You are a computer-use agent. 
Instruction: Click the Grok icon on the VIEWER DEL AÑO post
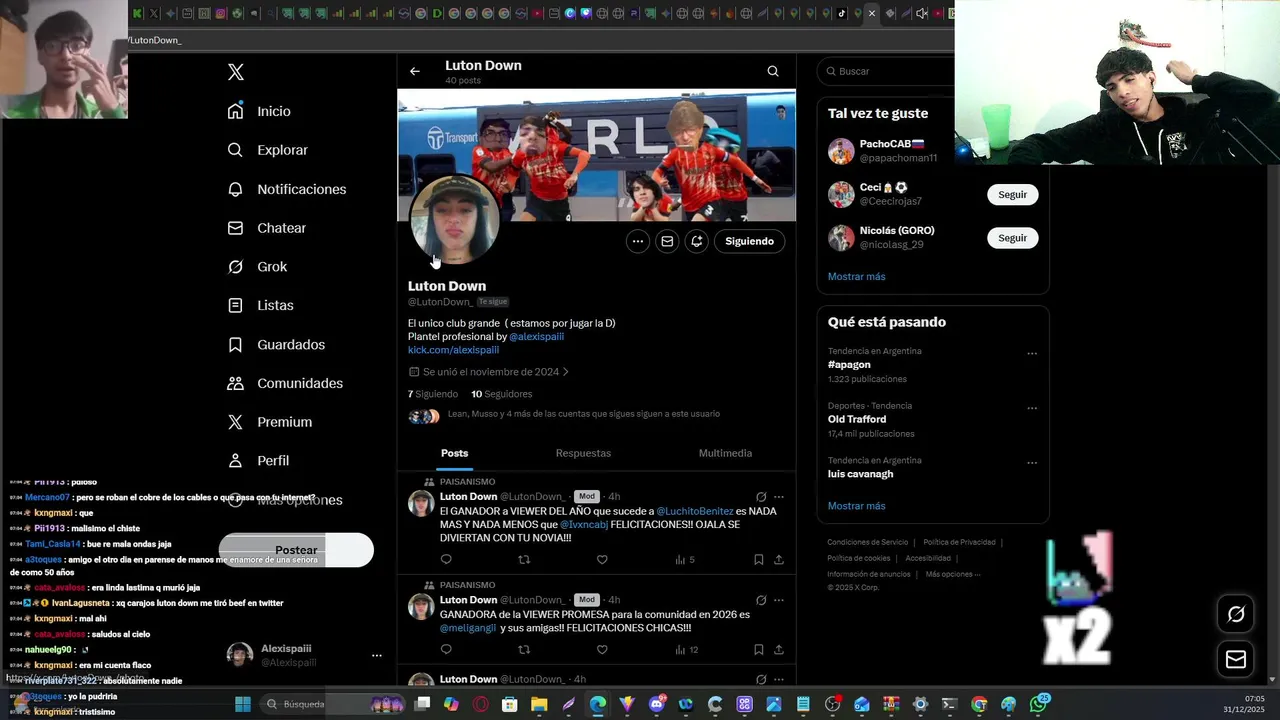[761, 497]
